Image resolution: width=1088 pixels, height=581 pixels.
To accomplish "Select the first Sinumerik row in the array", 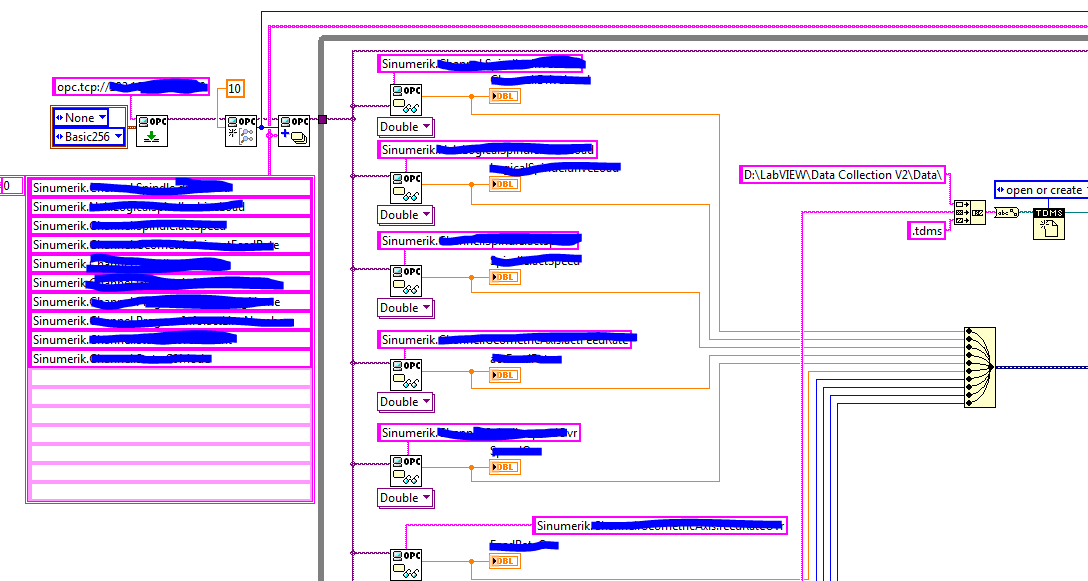I will point(171,187).
